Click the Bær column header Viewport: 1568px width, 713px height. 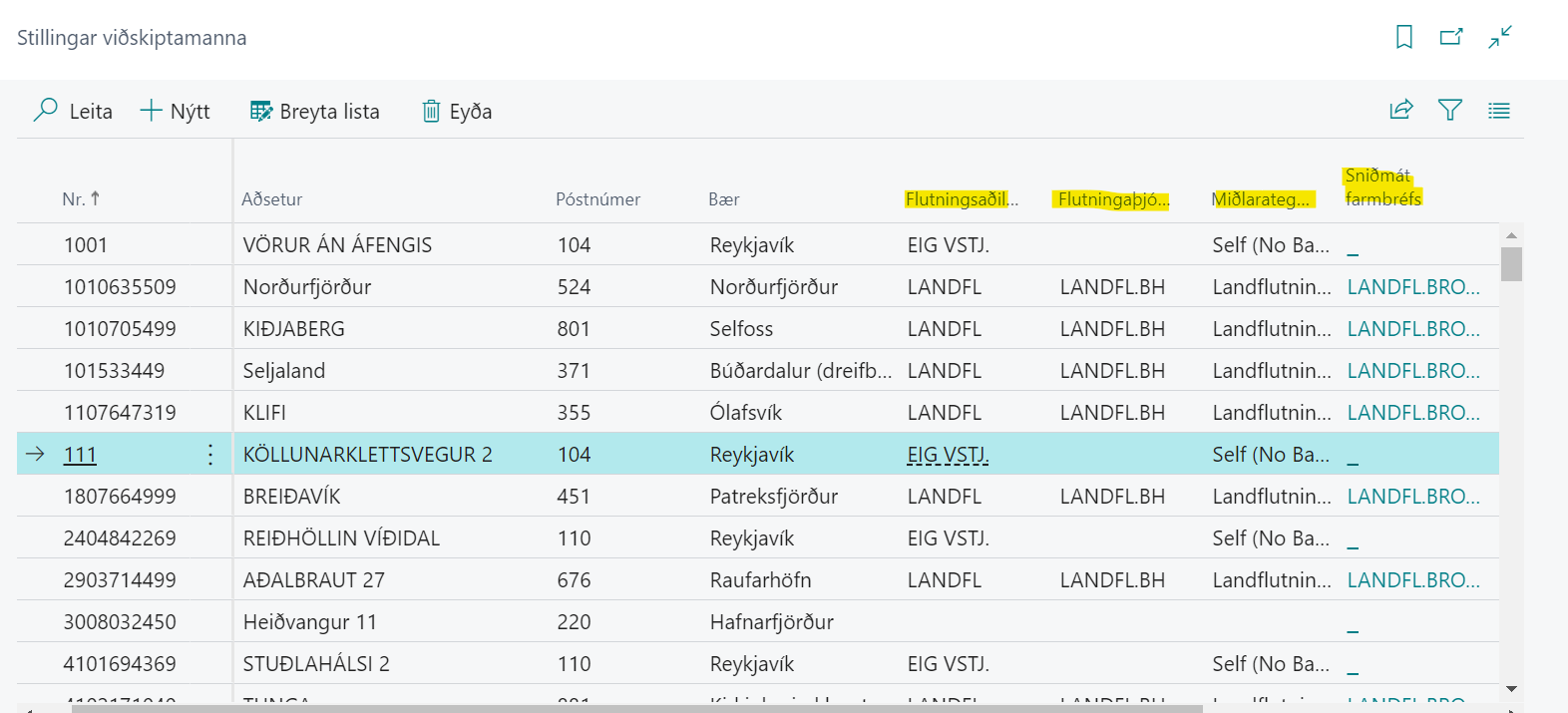point(724,199)
